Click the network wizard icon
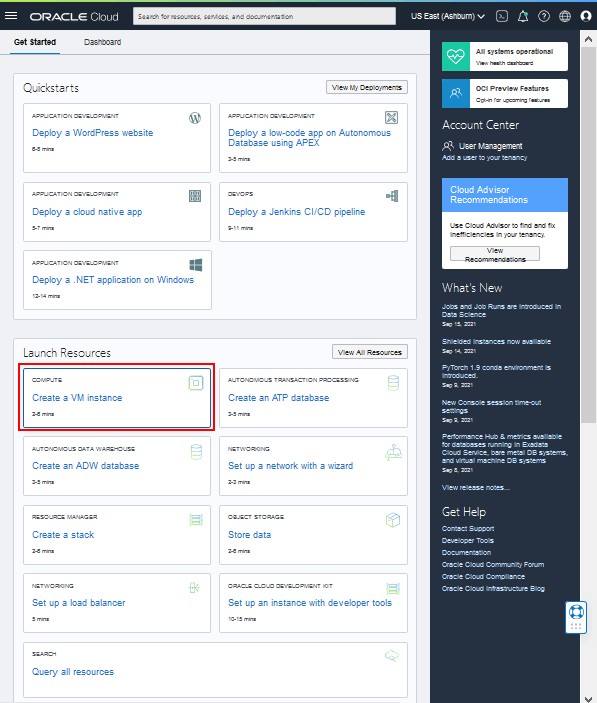The height and width of the screenshot is (703, 597). [393, 452]
